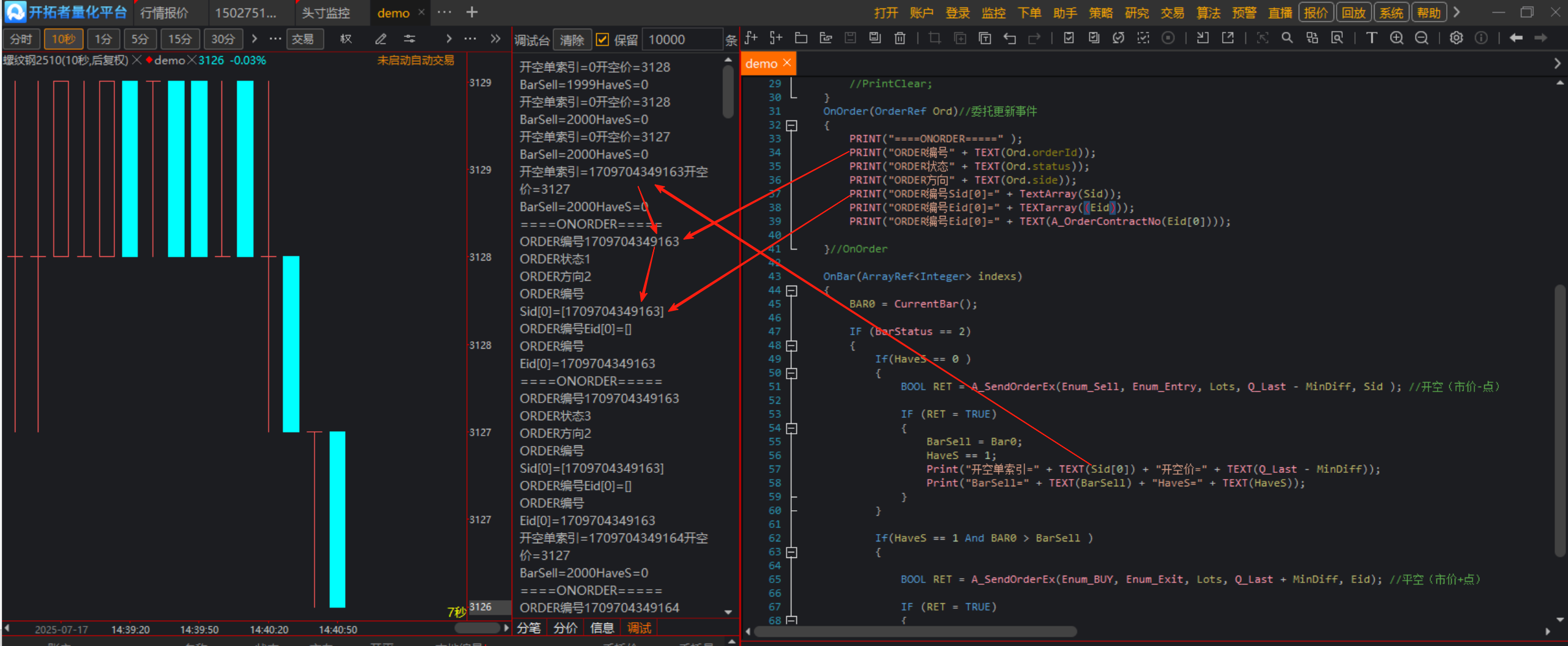Select the 信息 tab at console bottom
Viewport: 1568px width, 646px height.
[x=602, y=628]
